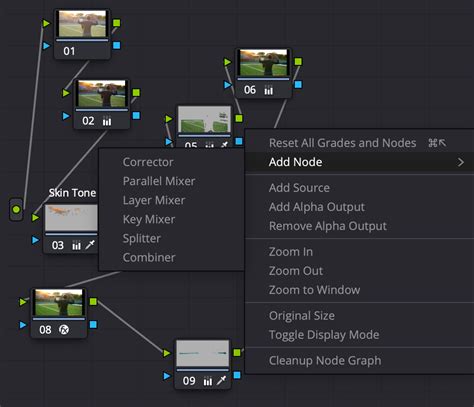Click node 01 blue key input triangle
The width and height of the screenshot is (474, 407).
46,45
